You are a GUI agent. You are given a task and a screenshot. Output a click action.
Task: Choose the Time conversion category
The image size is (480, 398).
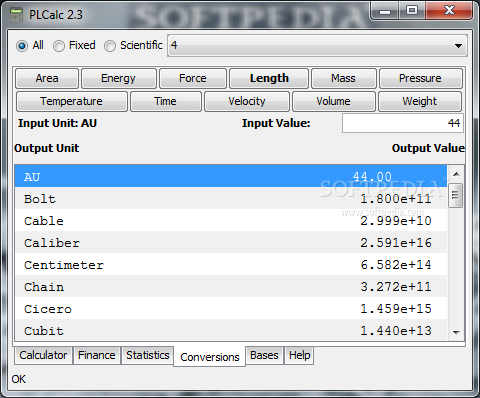click(166, 101)
